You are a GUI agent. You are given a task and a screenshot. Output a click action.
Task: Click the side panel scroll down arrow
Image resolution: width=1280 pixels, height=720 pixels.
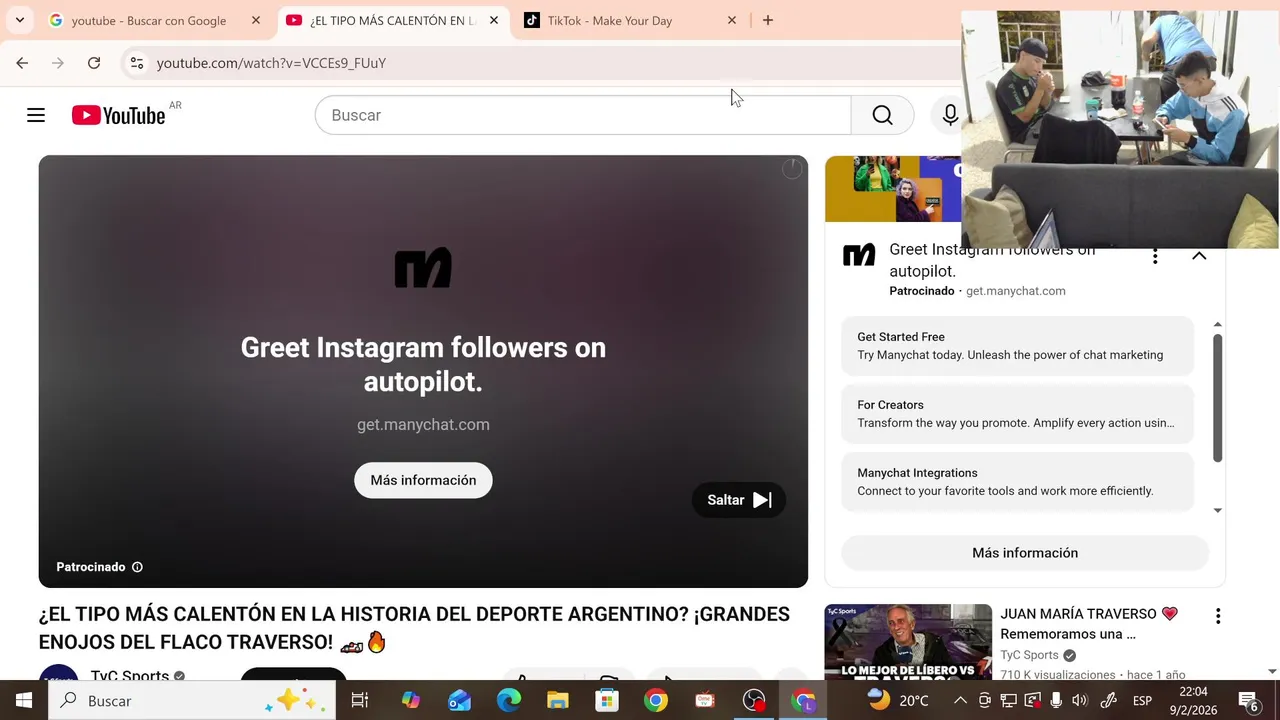1217,510
